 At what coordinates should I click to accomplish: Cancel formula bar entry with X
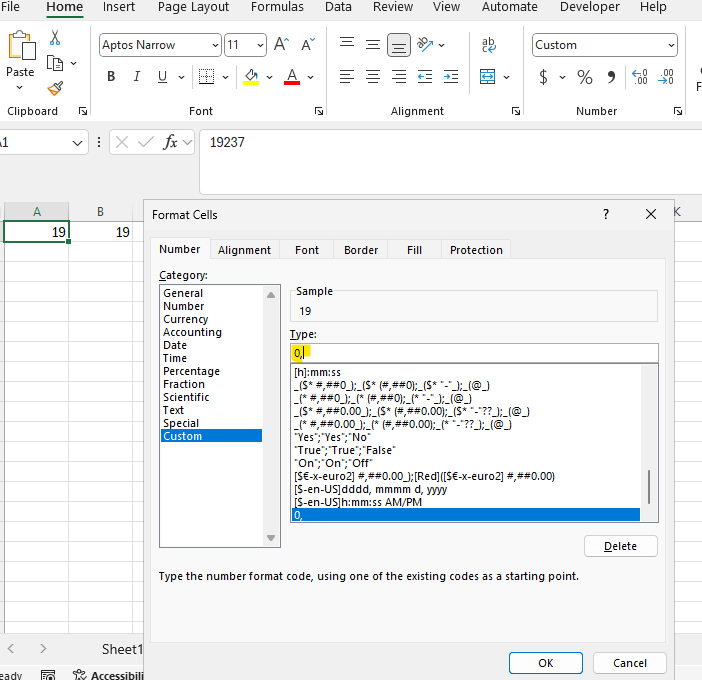122,142
